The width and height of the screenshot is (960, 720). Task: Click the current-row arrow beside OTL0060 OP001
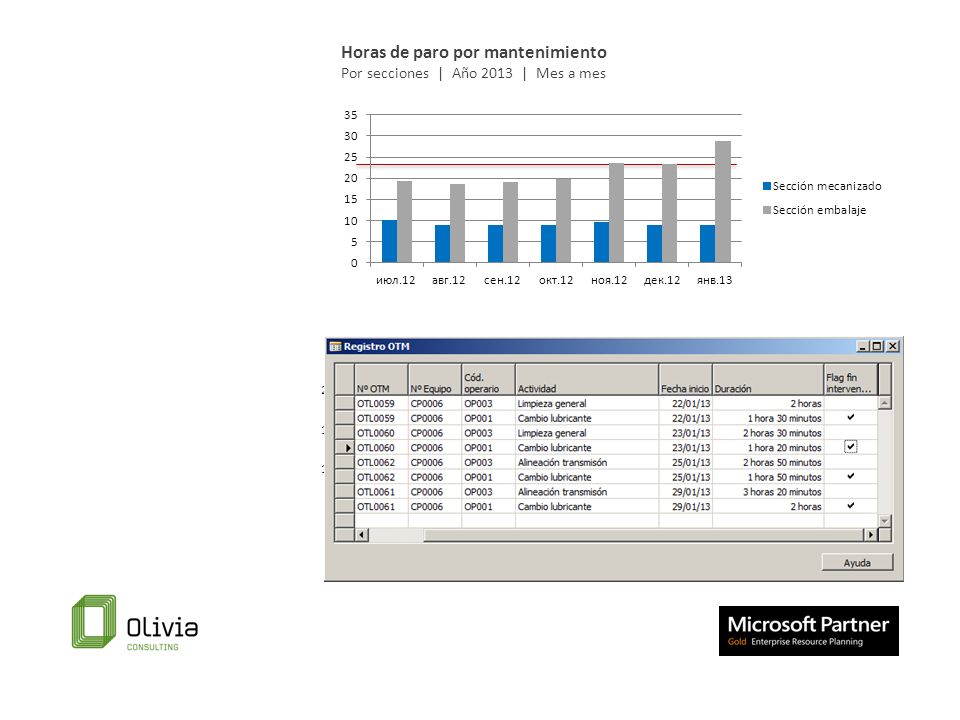(x=348, y=448)
